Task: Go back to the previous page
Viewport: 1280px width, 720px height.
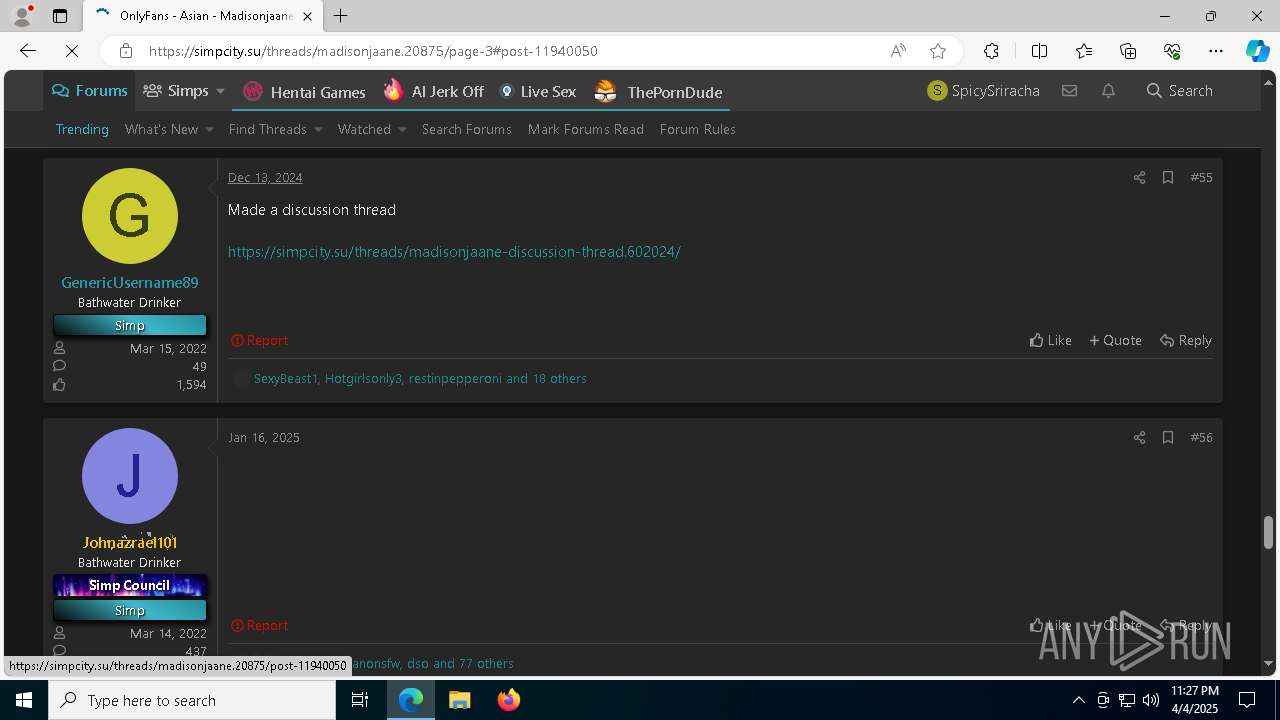Action: point(28,51)
